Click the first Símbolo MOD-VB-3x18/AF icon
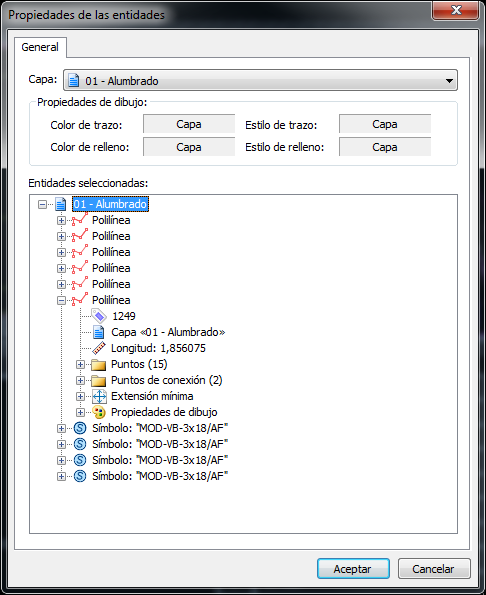This screenshot has height=595, width=486. tap(80, 428)
